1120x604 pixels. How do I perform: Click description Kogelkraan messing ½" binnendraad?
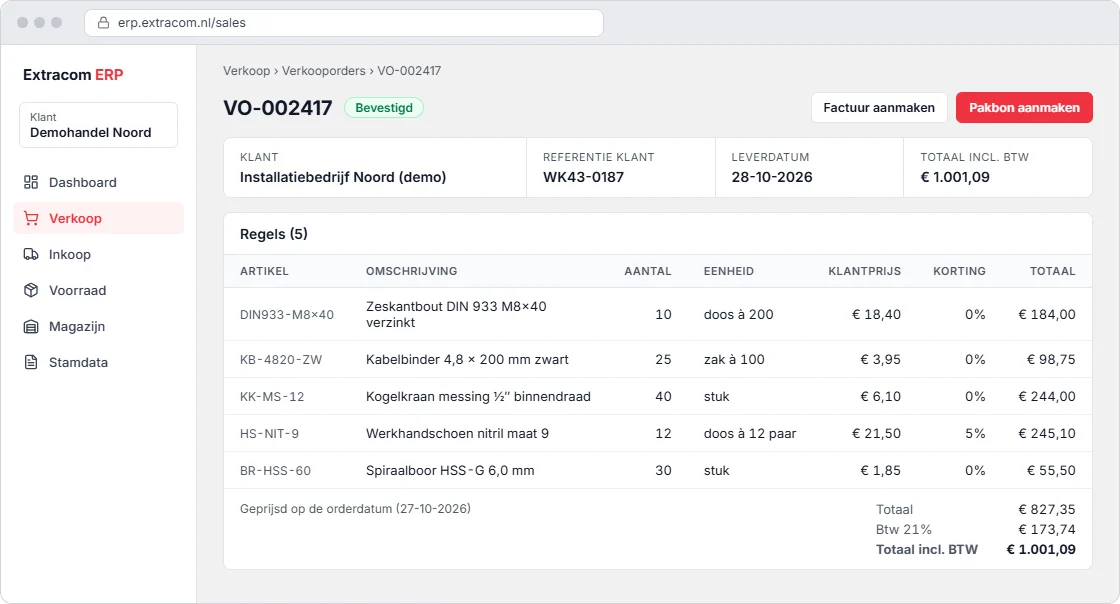click(479, 397)
